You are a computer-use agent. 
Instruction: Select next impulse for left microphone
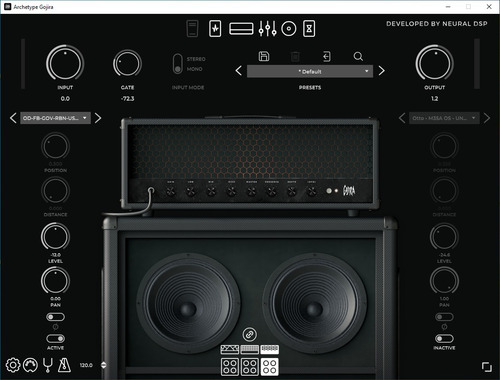tap(98, 118)
